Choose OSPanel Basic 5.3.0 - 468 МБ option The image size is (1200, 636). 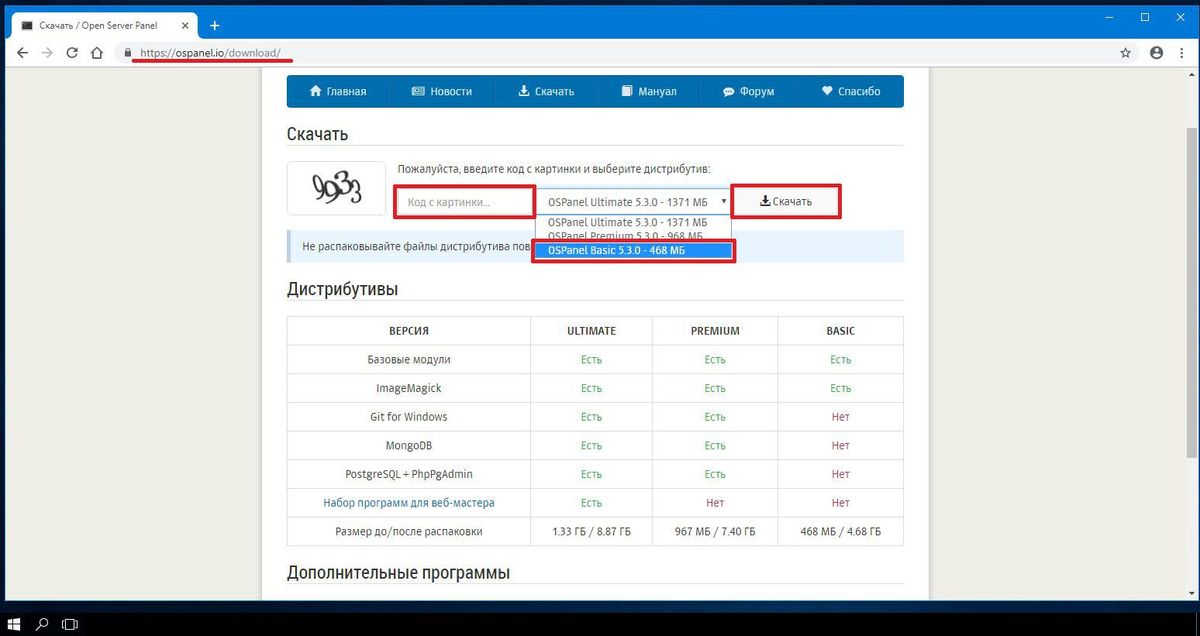point(634,250)
